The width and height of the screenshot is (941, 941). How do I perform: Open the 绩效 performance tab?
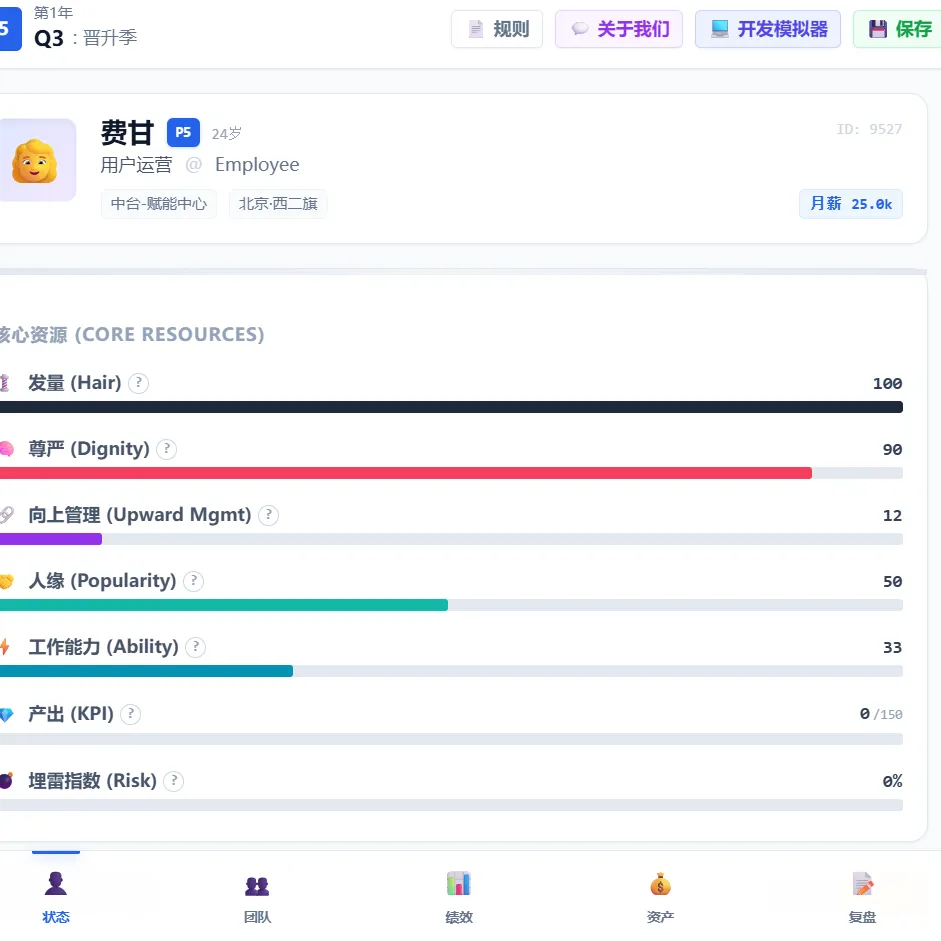coord(459,897)
